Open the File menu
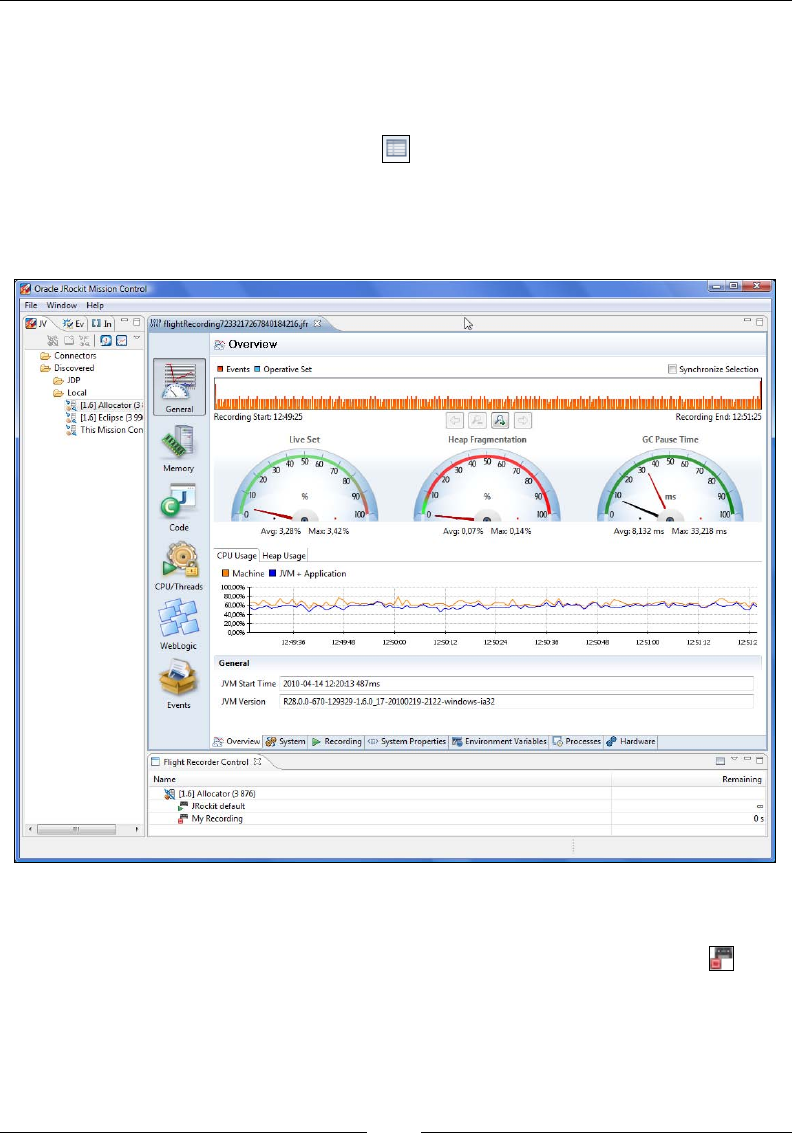The height and width of the screenshot is (1142, 792). point(31,306)
